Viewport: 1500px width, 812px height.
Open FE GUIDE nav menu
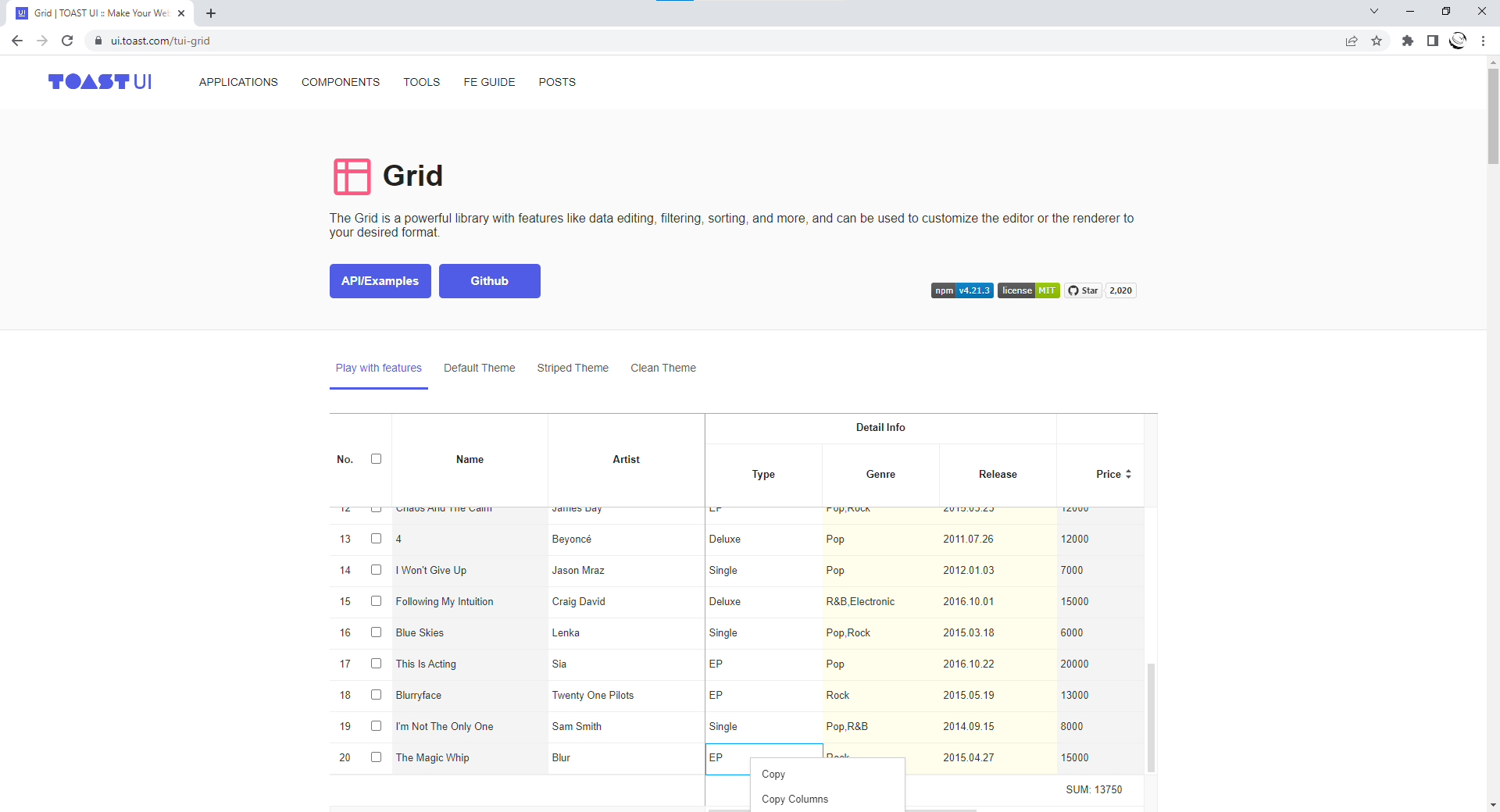coord(489,82)
